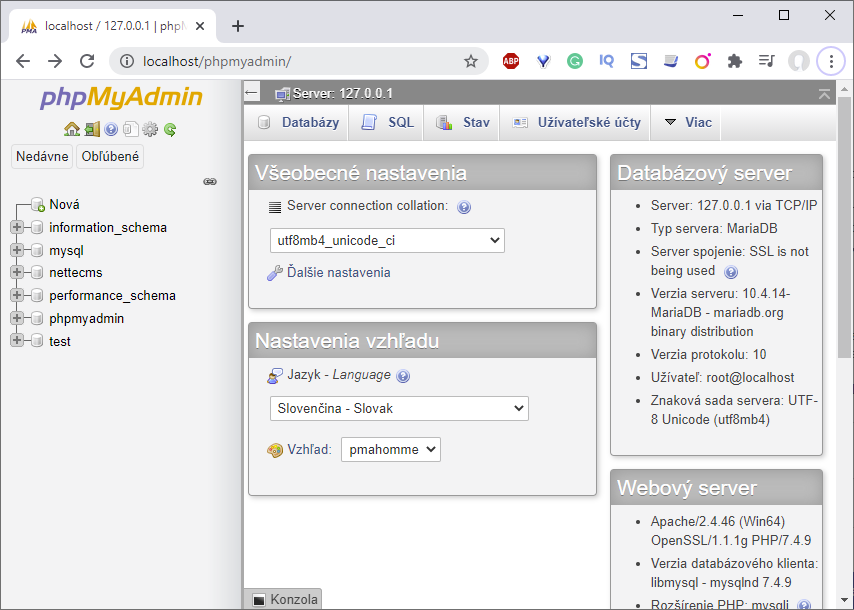Open the Vzhľad theme dropdown

(x=390, y=449)
